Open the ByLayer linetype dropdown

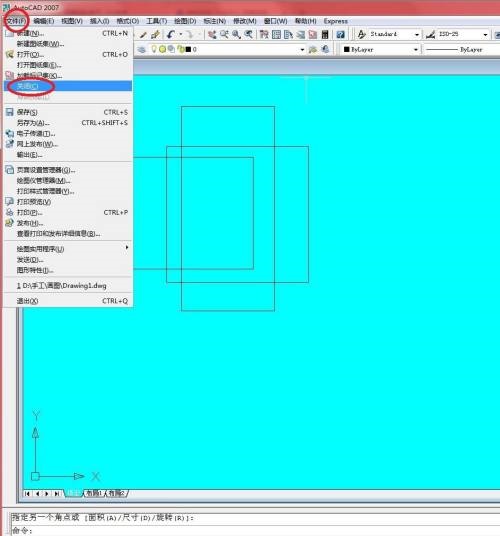(x=461, y=50)
